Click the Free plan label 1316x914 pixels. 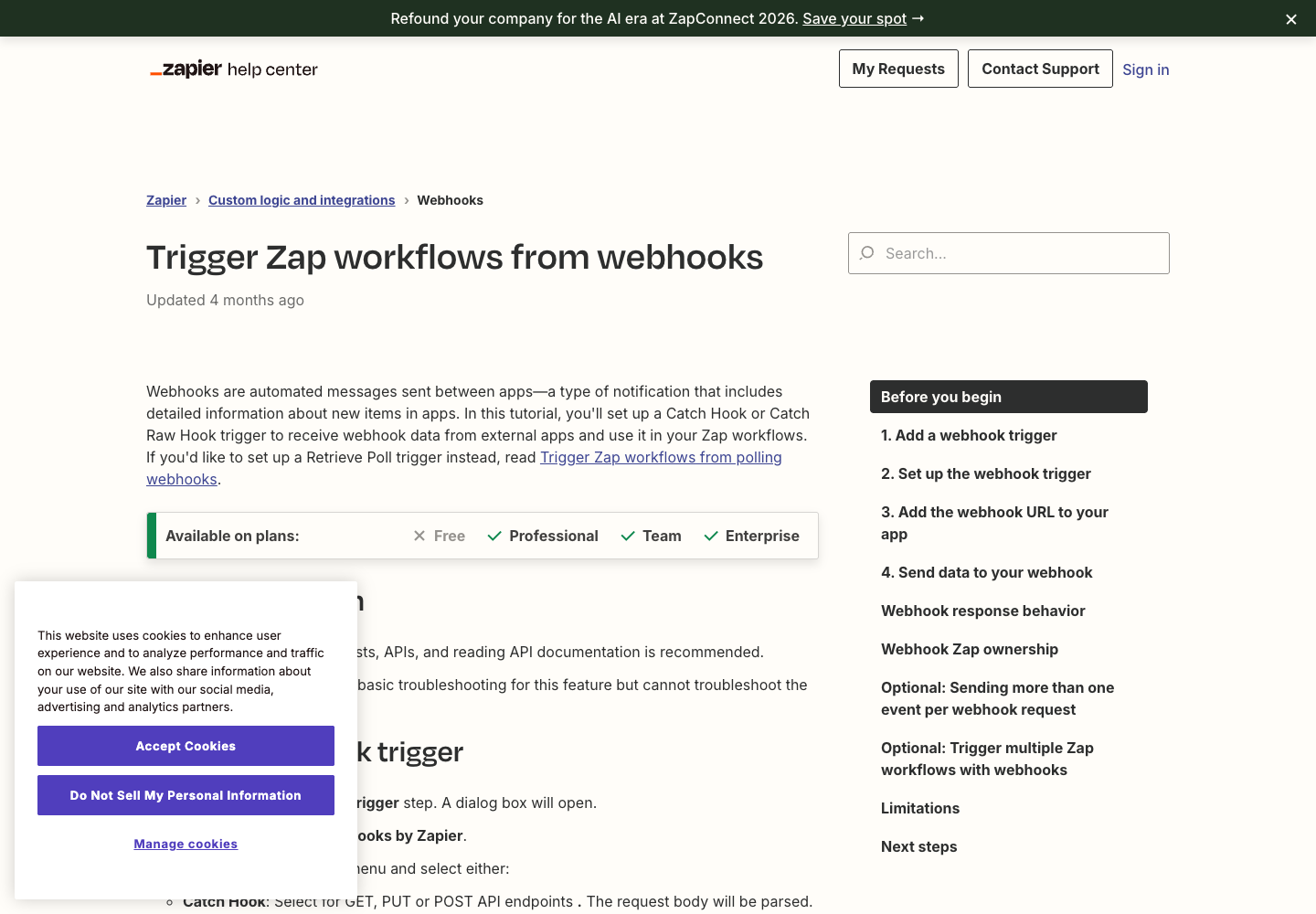pyautogui.click(x=450, y=536)
